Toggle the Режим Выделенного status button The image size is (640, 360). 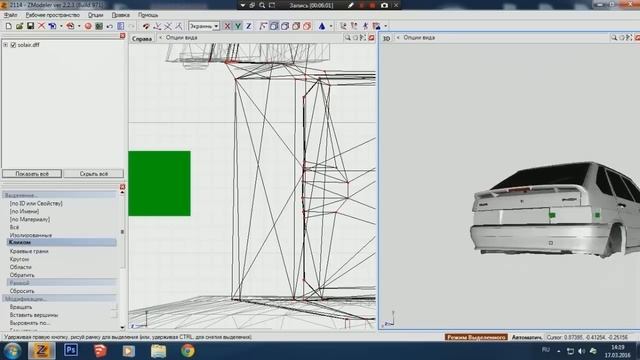pyautogui.click(x=476, y=337)
